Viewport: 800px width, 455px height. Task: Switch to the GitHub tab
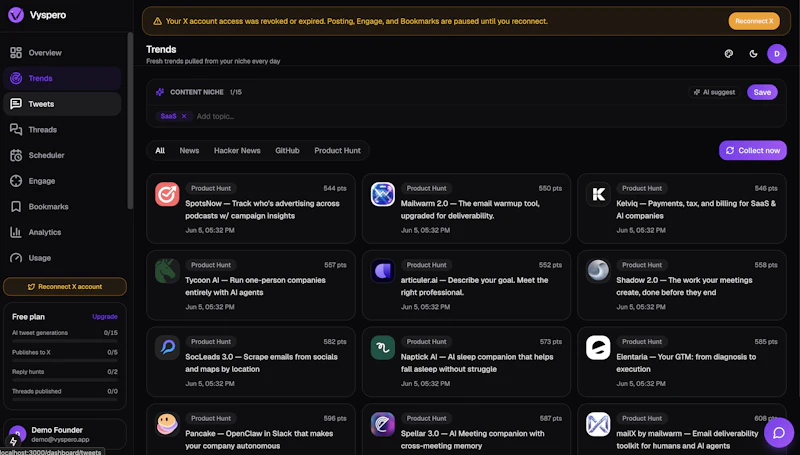coord(287,150)
